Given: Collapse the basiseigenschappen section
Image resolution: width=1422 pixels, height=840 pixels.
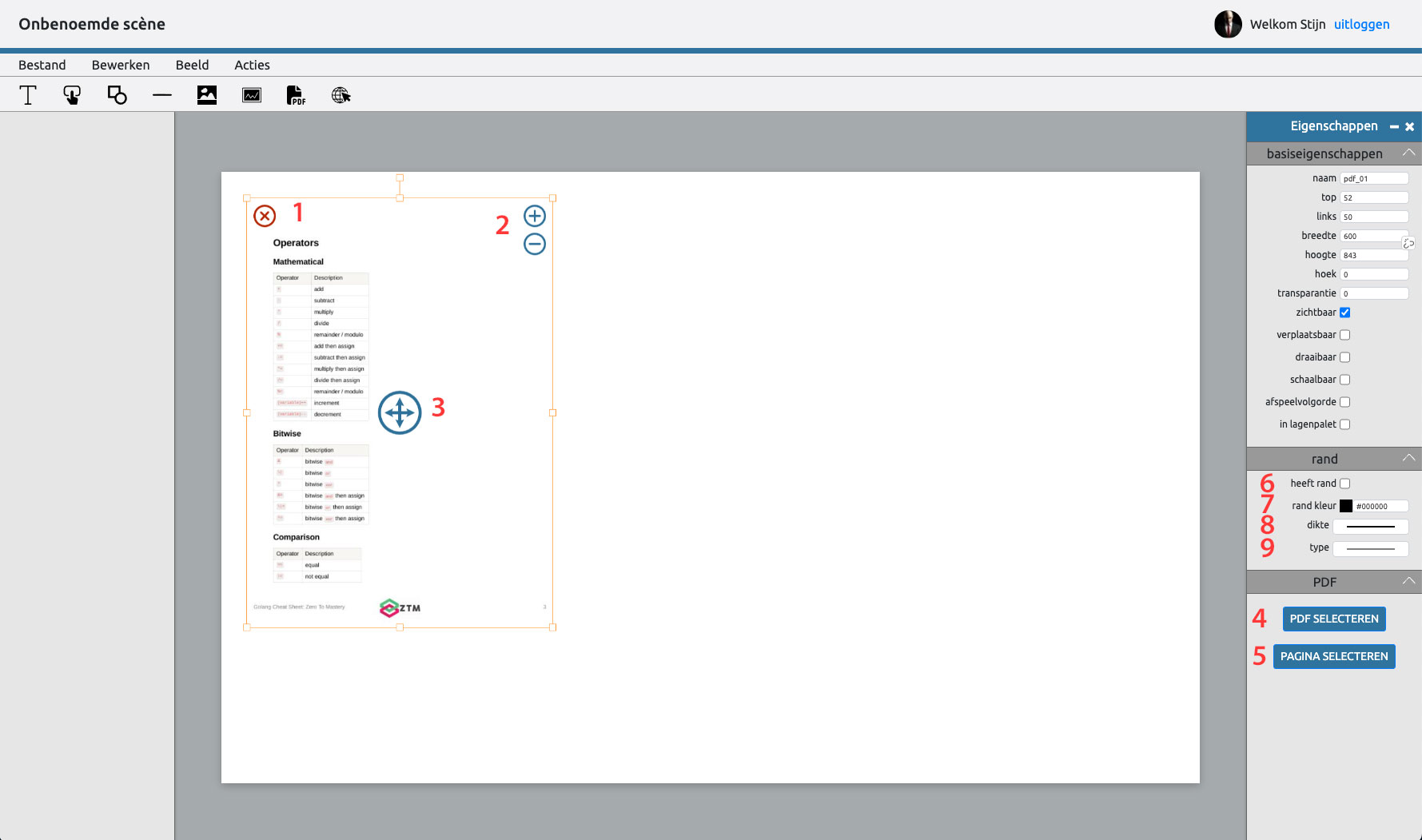Looking at the screenshot, I should pyautogui.click(x=1408, y=153).
